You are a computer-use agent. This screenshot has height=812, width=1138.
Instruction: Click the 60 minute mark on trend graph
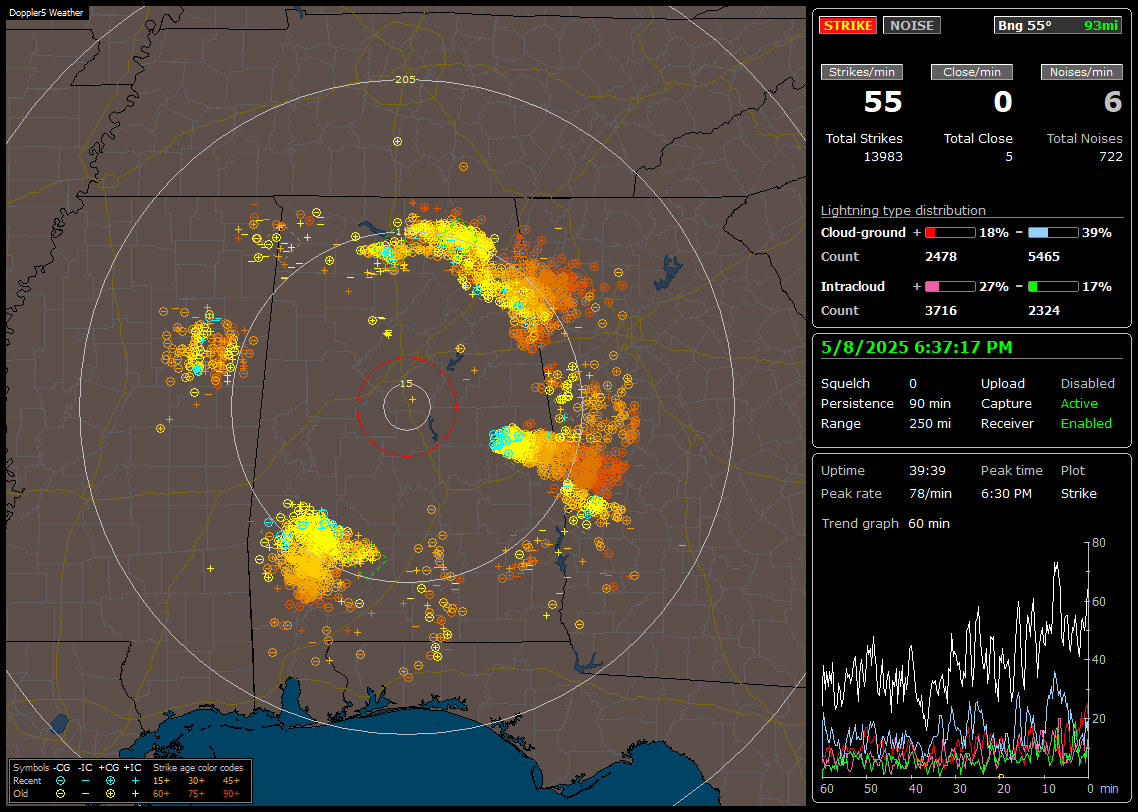(x=827, y=789)
